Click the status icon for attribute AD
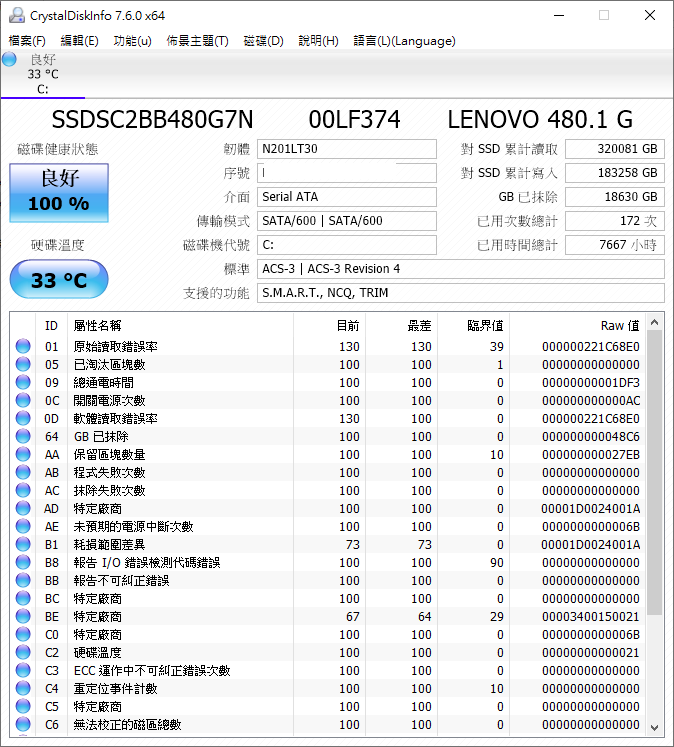Screen dimensions: 674x747 [23, 508]
